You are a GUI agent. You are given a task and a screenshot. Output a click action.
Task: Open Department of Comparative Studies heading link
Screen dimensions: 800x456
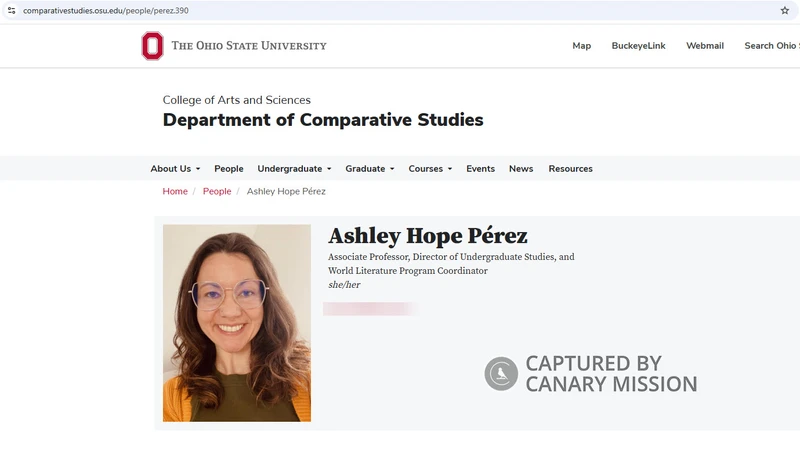(323, 120)
